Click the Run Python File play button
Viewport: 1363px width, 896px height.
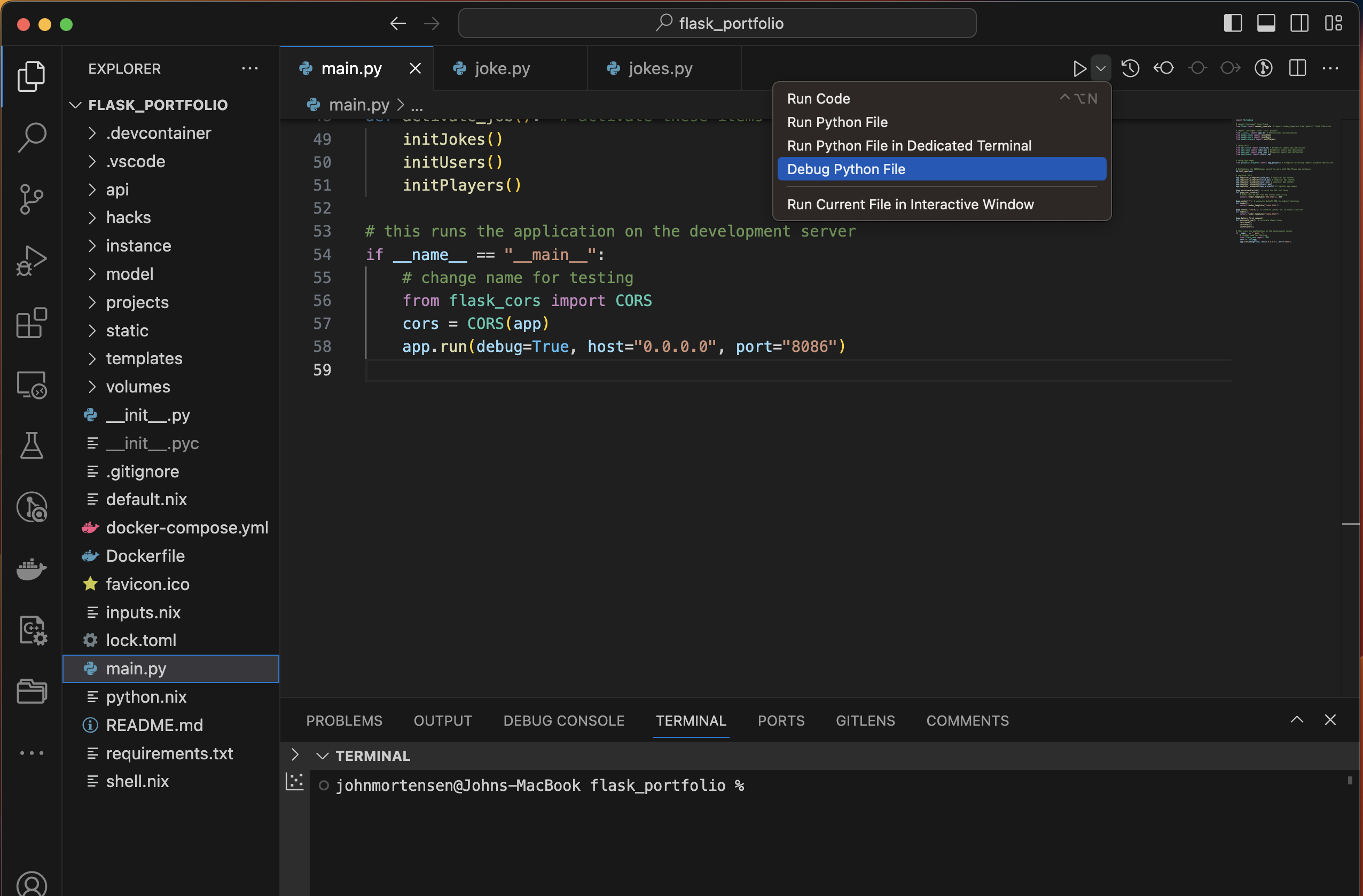point(1079,69)
